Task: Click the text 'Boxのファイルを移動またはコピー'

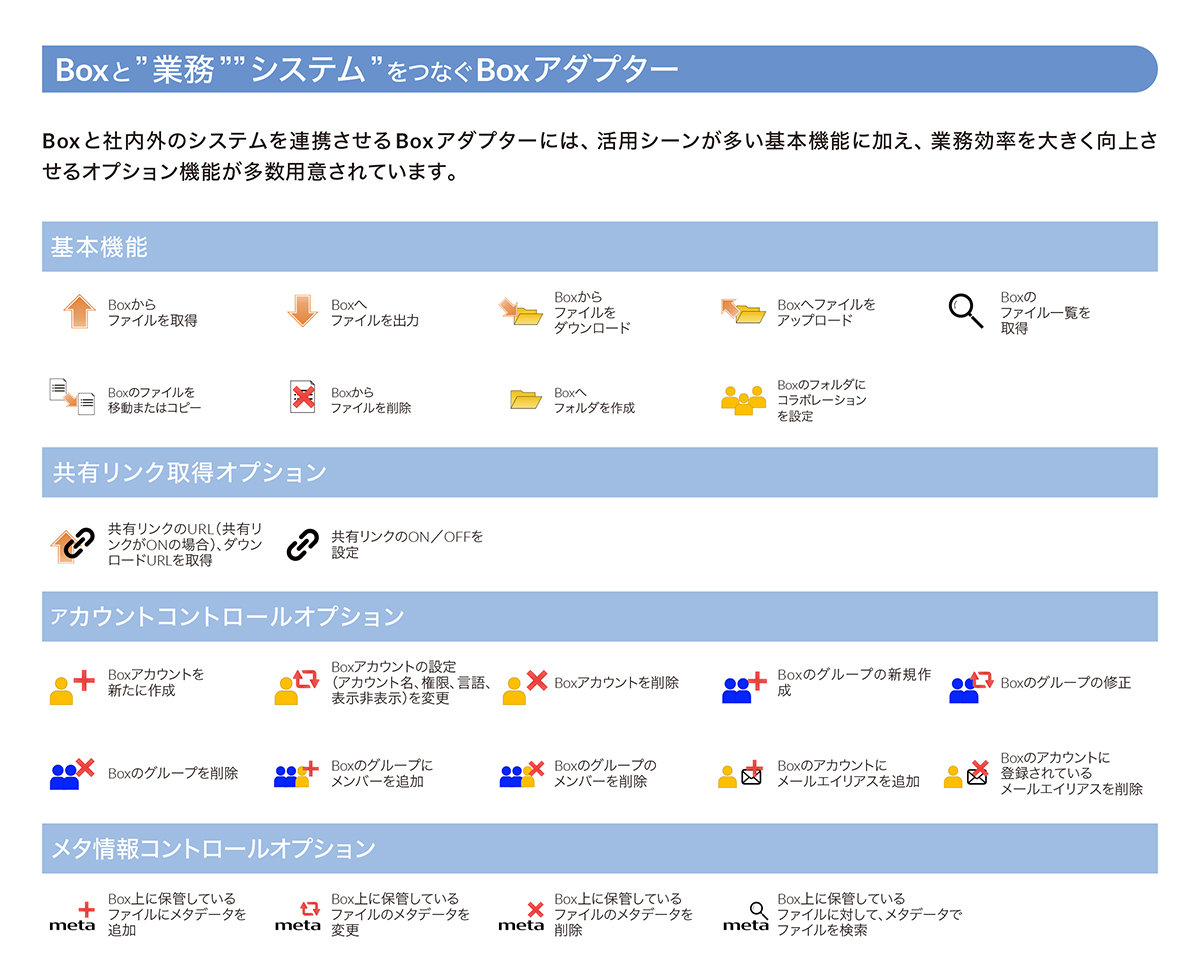Action: [x=154, y=400]
